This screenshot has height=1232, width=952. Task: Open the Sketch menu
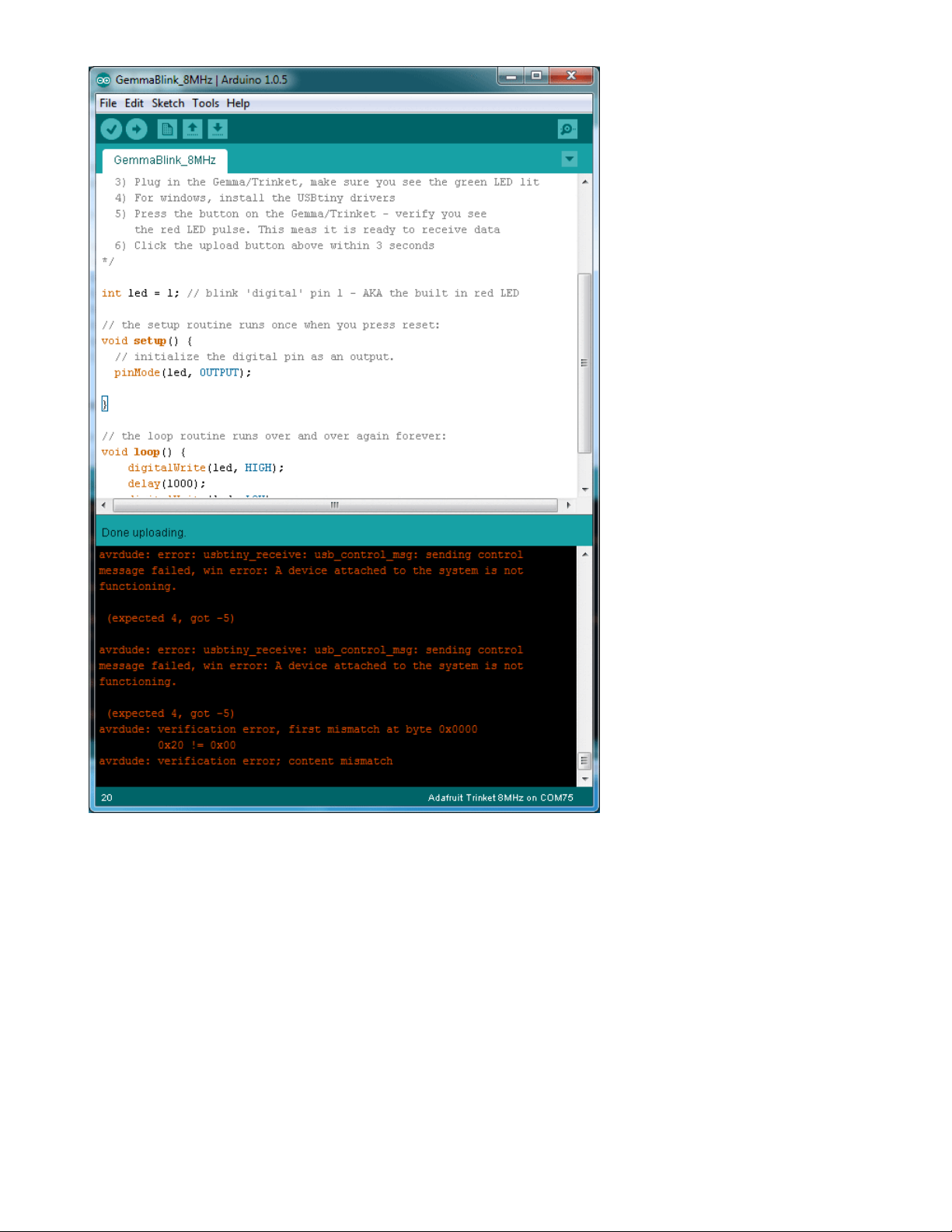click(x=168, y=103)
